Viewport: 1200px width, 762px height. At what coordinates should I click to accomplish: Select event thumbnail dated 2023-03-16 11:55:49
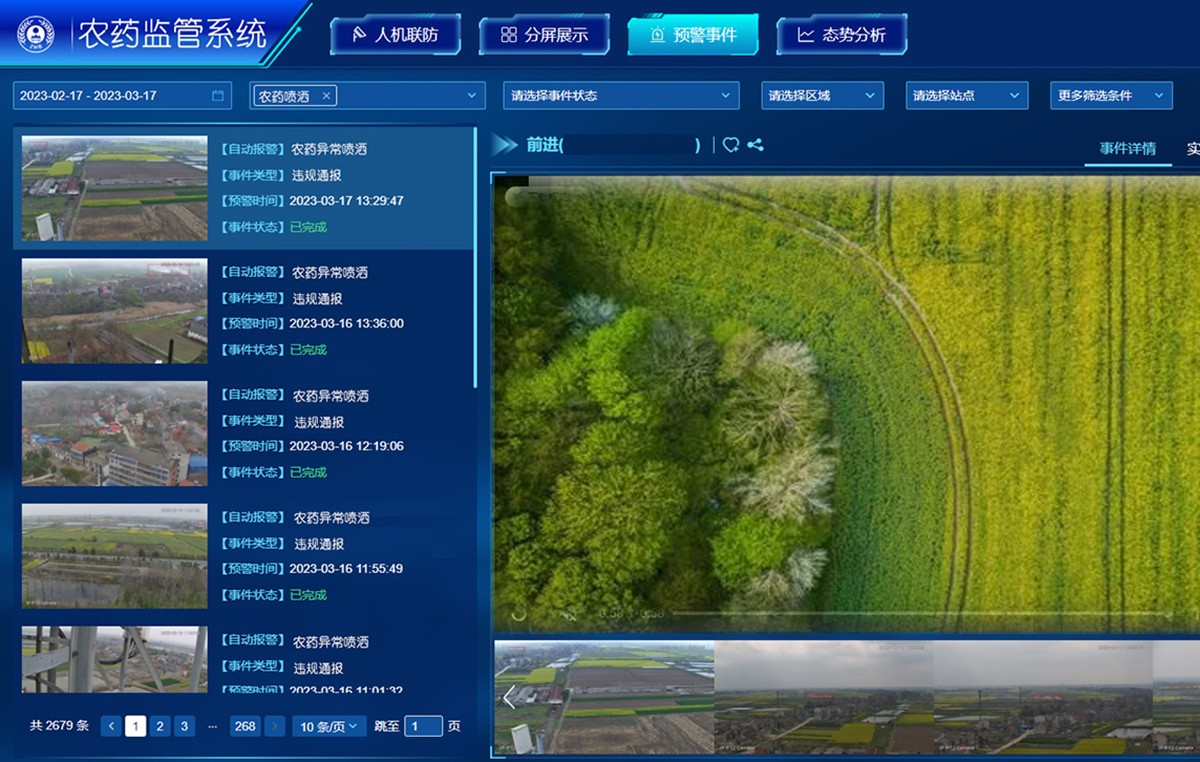[115, 556]
